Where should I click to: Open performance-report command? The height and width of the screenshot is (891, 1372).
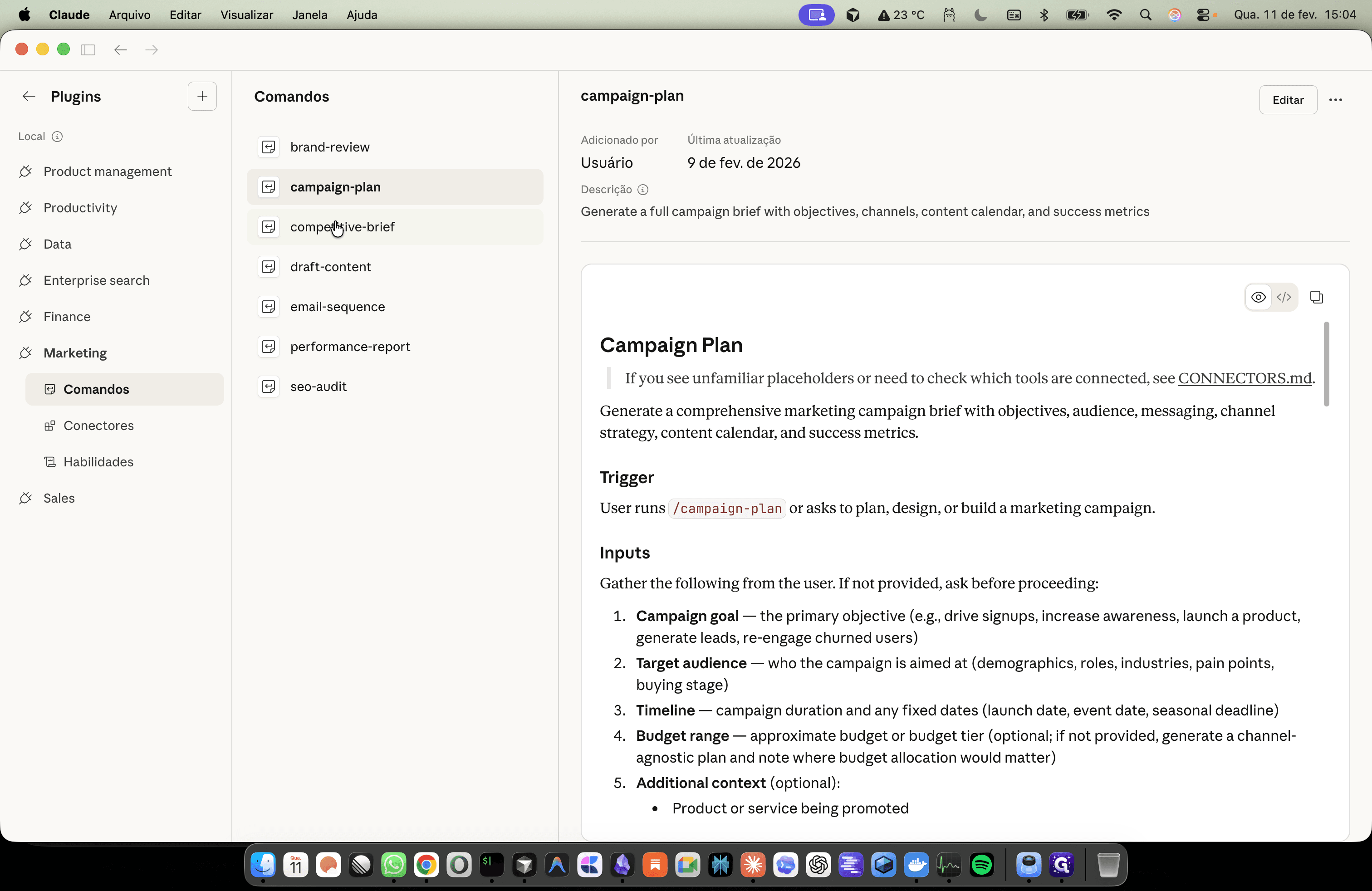[x=395, y=346]
